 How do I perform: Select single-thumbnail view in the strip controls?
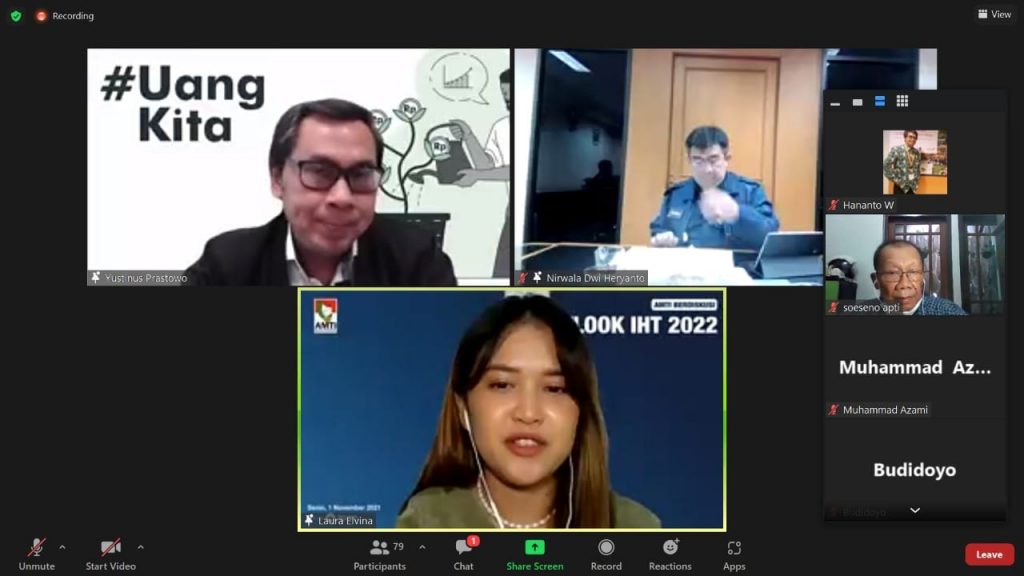(857, 102)
